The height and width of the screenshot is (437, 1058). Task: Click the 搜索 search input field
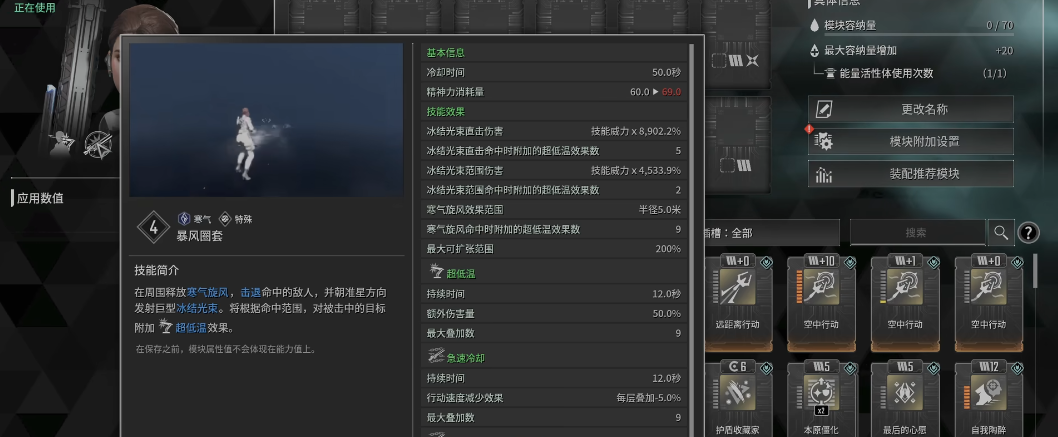click(x=917, y=233)
